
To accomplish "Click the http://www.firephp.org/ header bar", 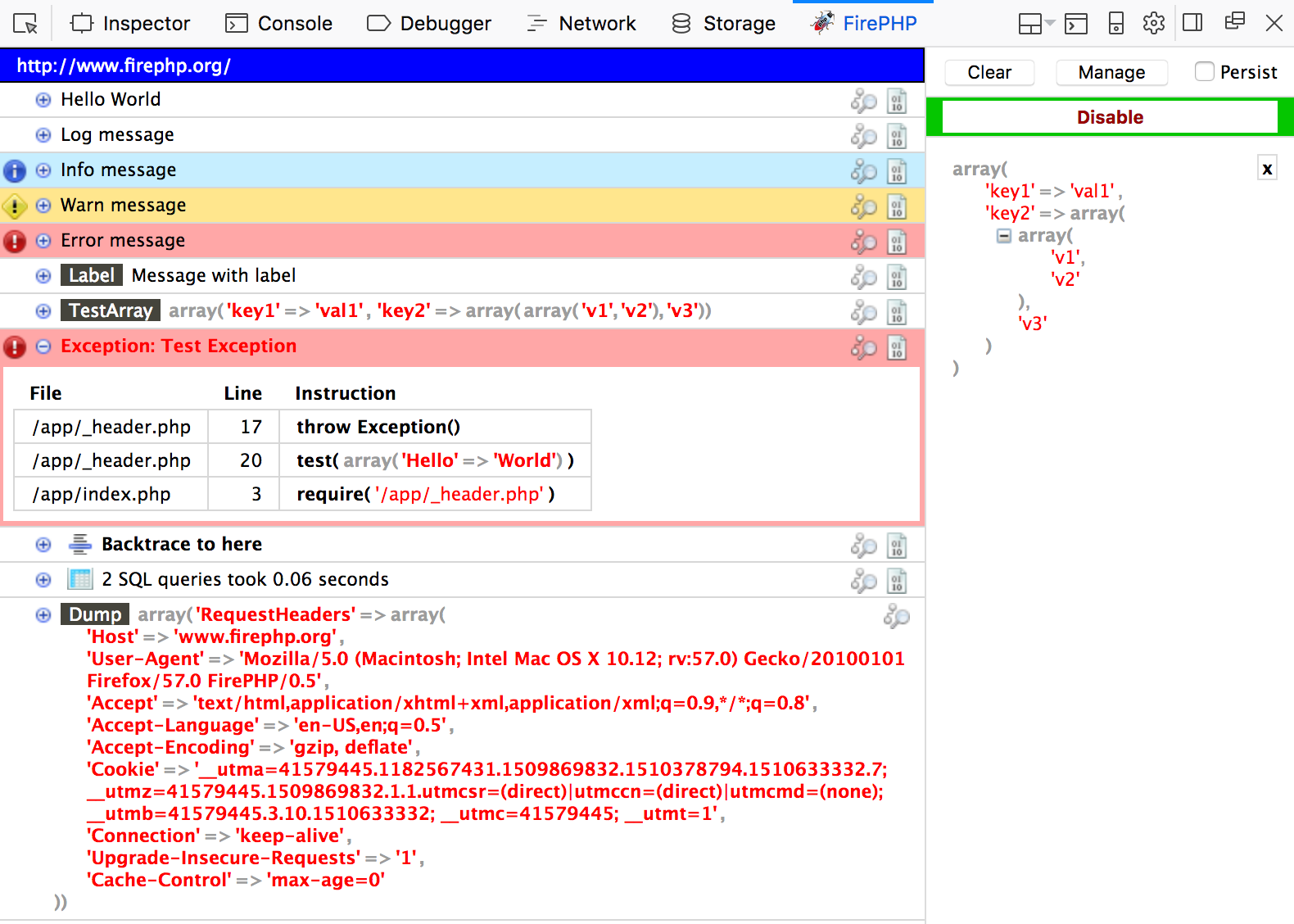I will tap(462, 66).
